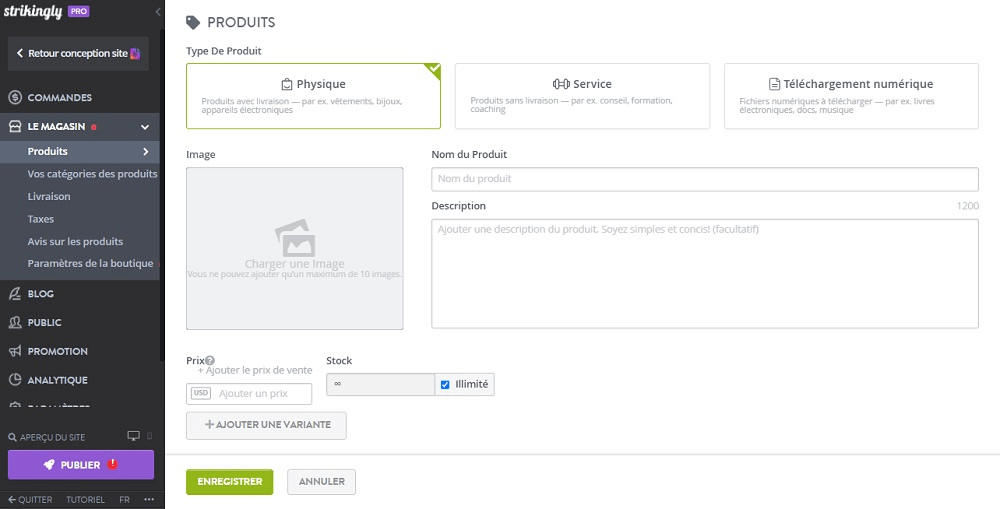
Task: Open the FR language selector
Action: [124, 499]
